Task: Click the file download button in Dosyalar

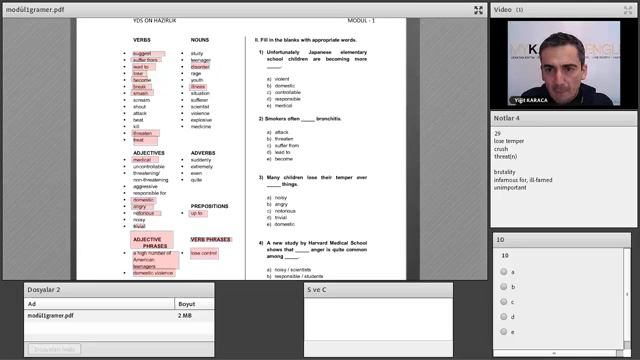Action: point(55,349)
